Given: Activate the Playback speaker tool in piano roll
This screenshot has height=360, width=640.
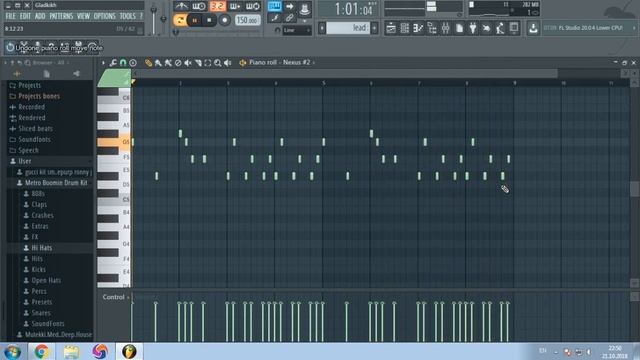Looking at the screenshot, I should 228,62.
